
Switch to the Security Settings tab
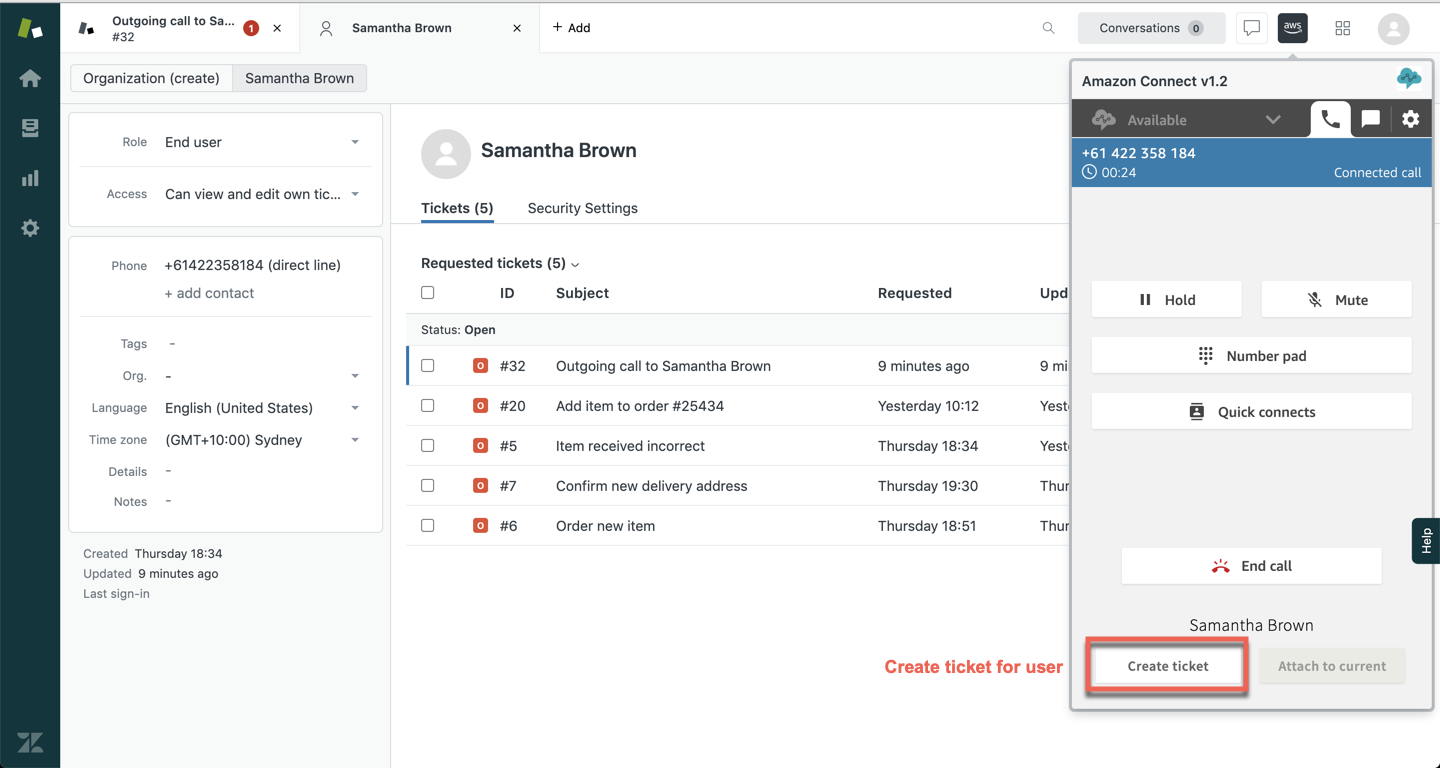point(582,208)
